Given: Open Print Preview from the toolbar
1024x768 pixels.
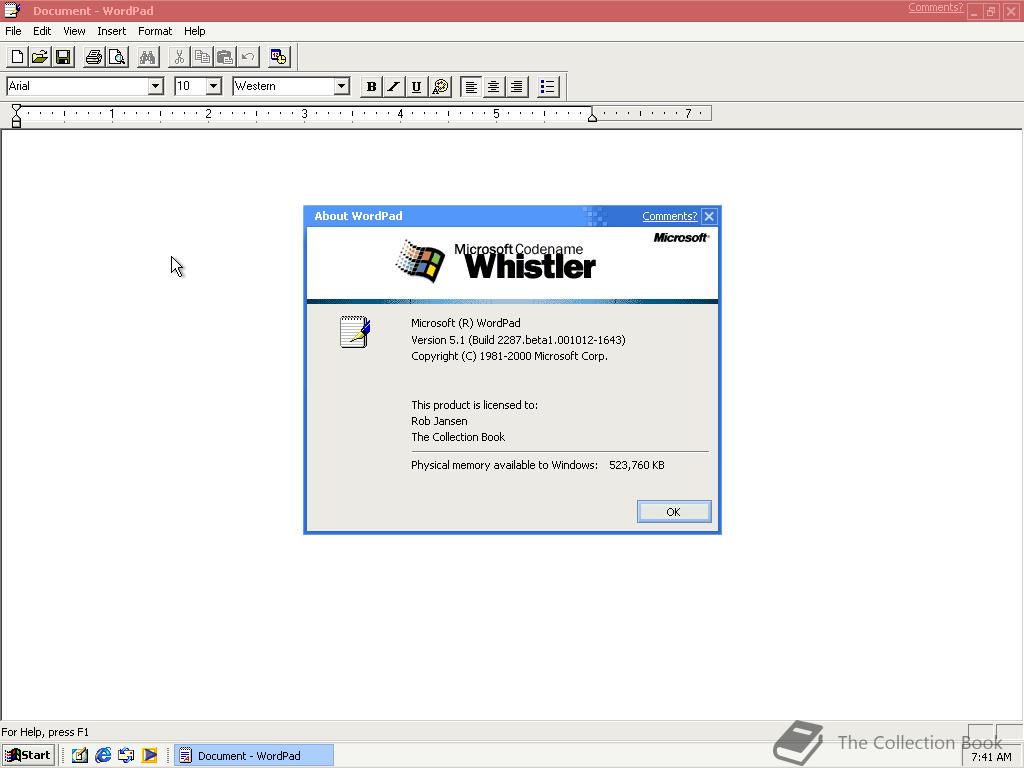Looking at the screenshot, I should pos(117,57).
